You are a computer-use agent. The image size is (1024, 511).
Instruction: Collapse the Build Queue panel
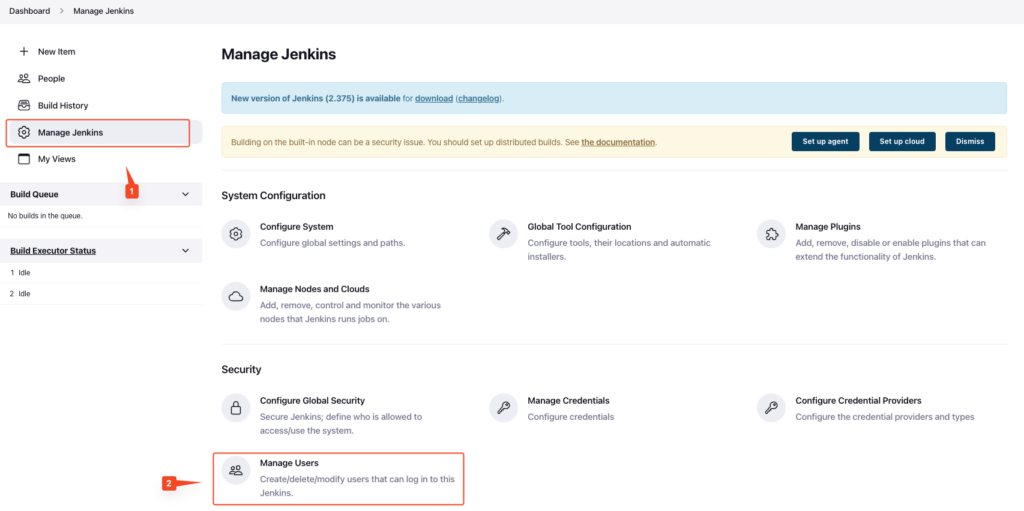point(185,194)
